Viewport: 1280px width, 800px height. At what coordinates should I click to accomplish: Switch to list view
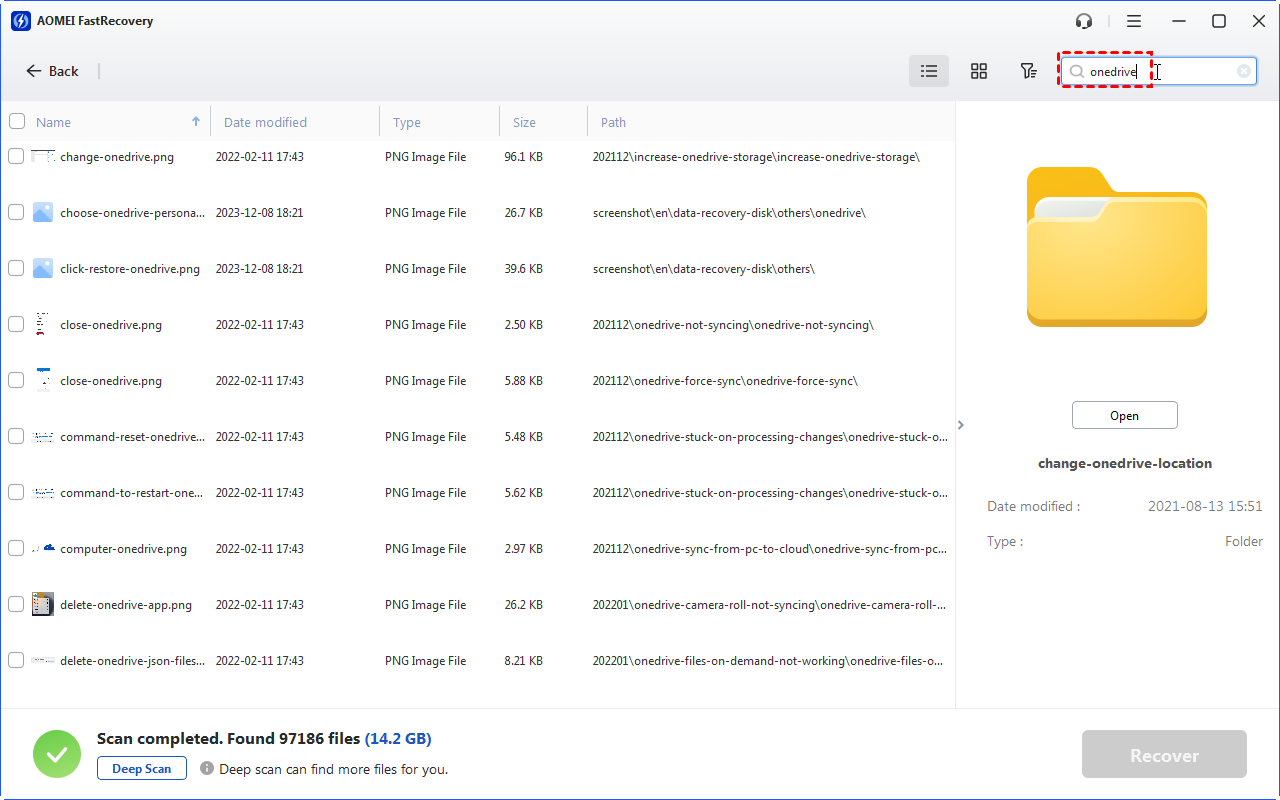pos(928,71)
